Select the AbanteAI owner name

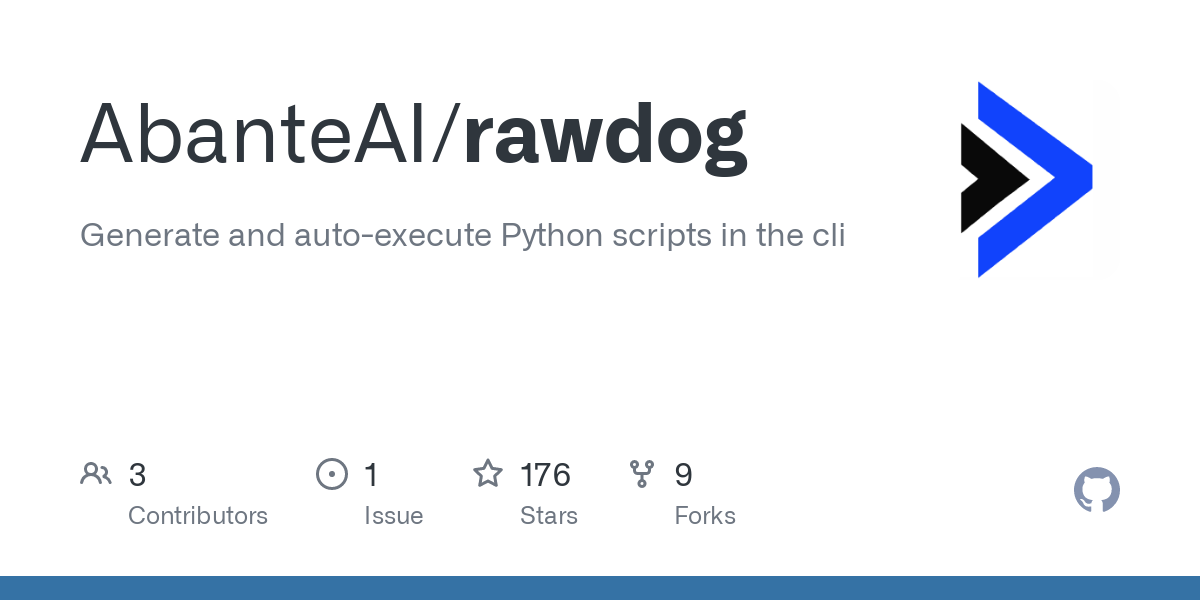coord(255,134)
